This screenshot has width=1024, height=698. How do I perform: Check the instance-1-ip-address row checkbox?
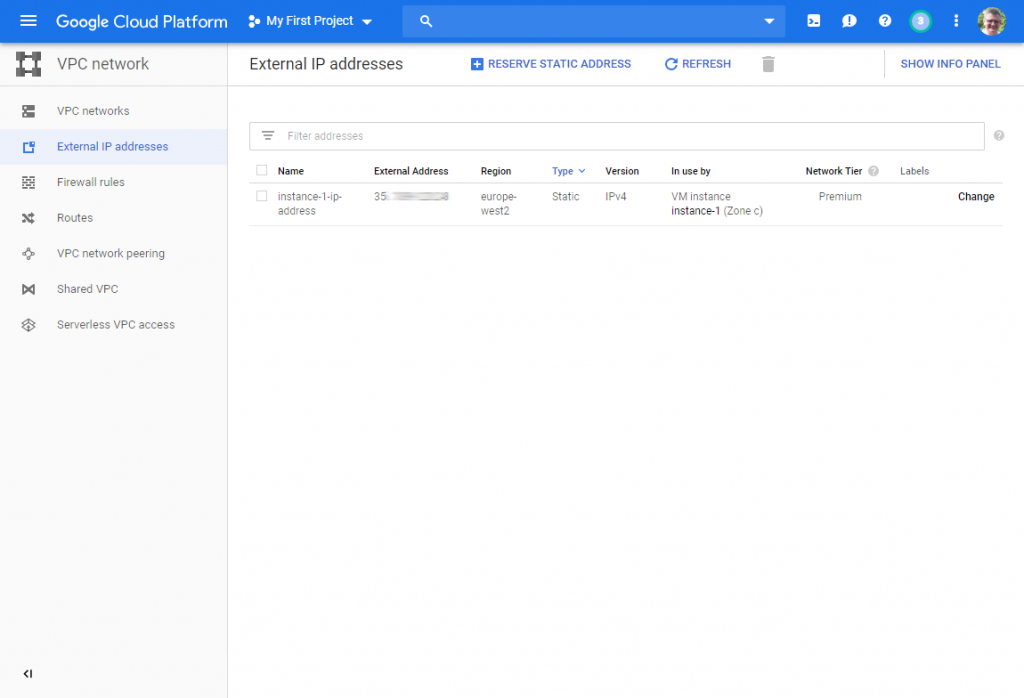click(262, 196)
